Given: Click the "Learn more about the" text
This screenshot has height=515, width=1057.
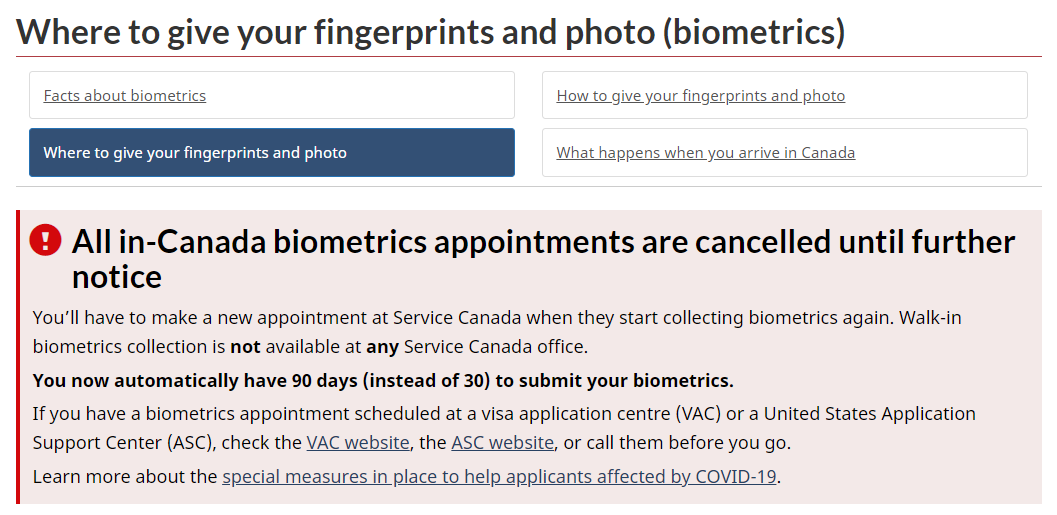Looking at the screenshot, I should [x=125, y=476].
